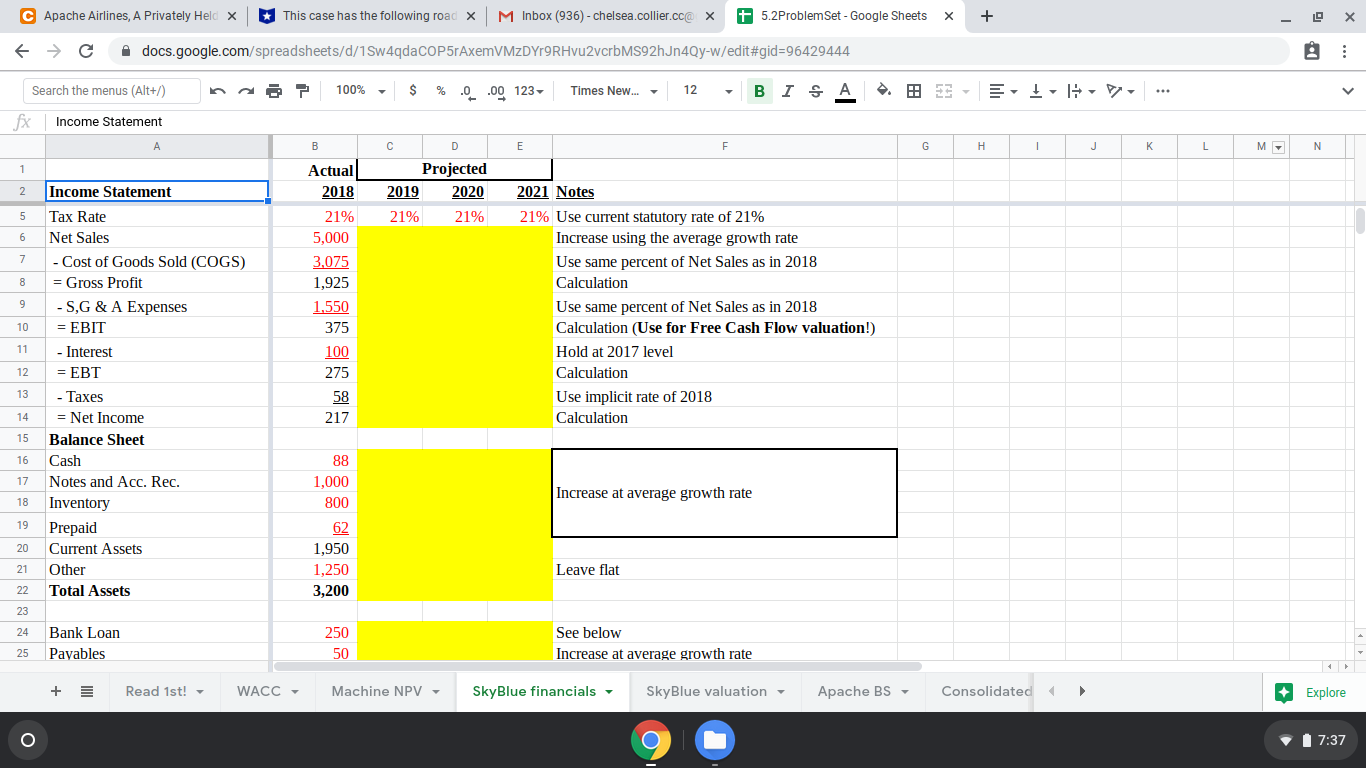
Task: Add a new sheet with the plus button
Action: 55,691
